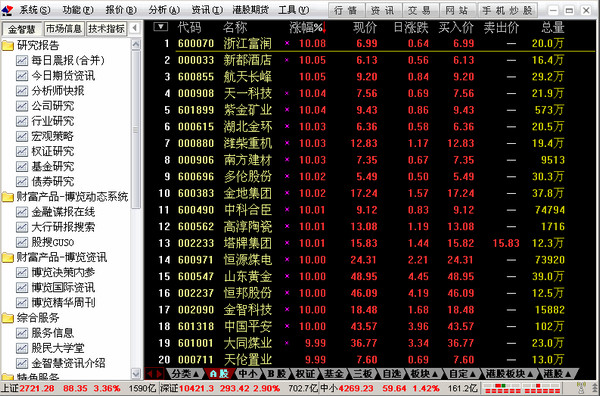Click the 股民大学堂 chart icon
Screen dimensions: 600x396
tap(22, 348)
